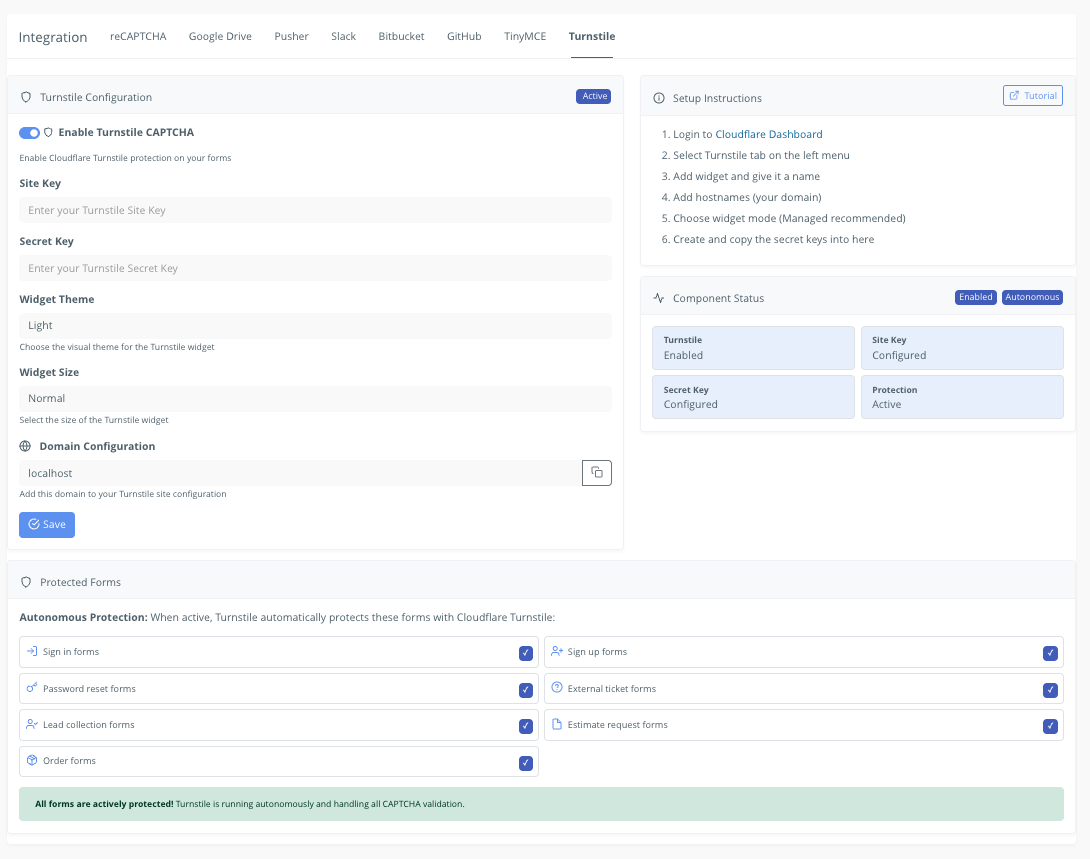Open the Widget Theme dropdown showing Light
1090x859 pixels.
pyautogui.click(x=315, y=325)
